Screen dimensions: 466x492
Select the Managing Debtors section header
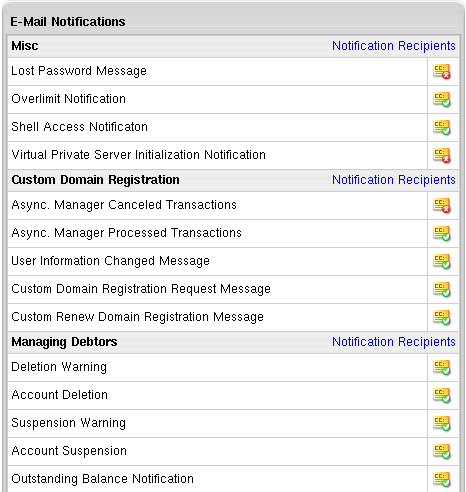[x=64, y=342]
